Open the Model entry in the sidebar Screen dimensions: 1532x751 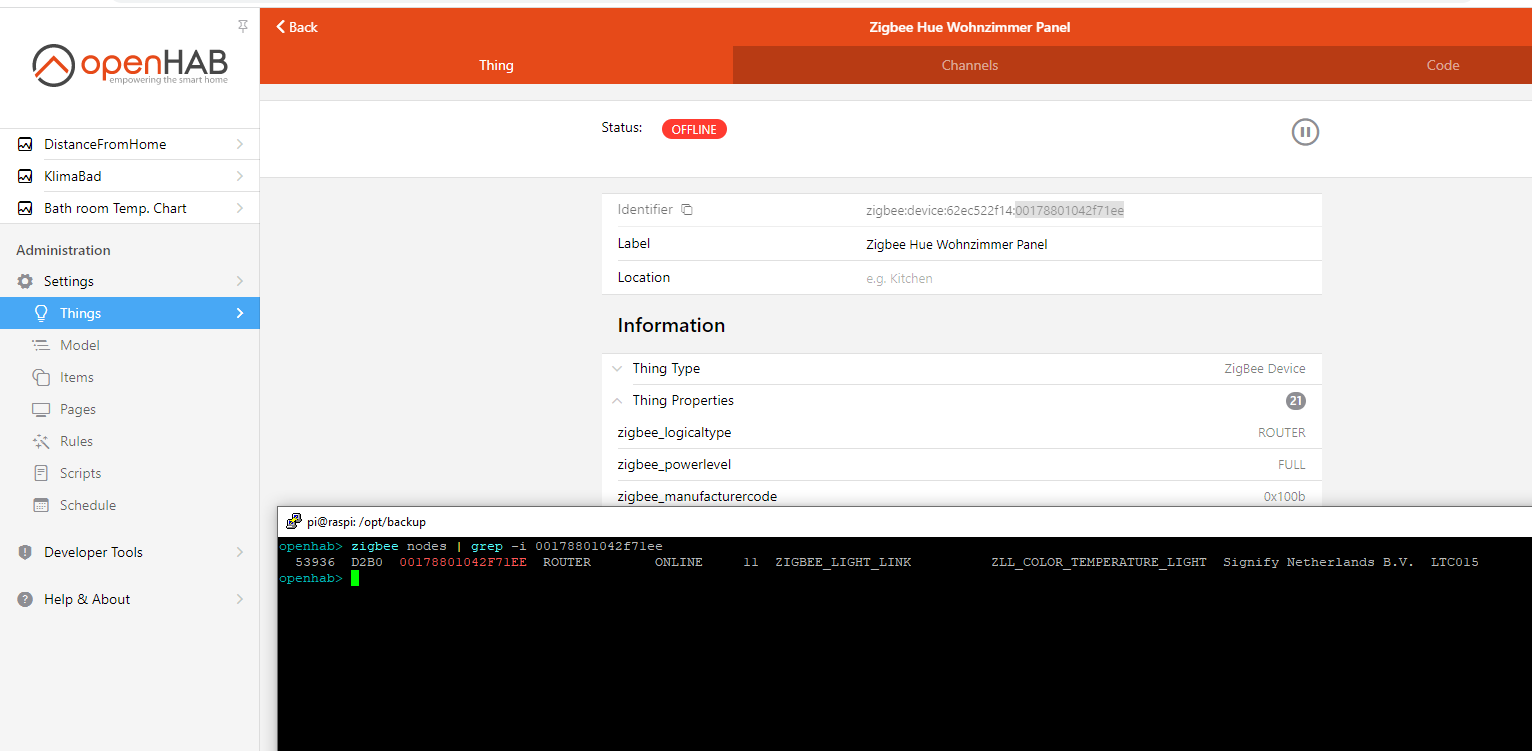tap(80, 345)
